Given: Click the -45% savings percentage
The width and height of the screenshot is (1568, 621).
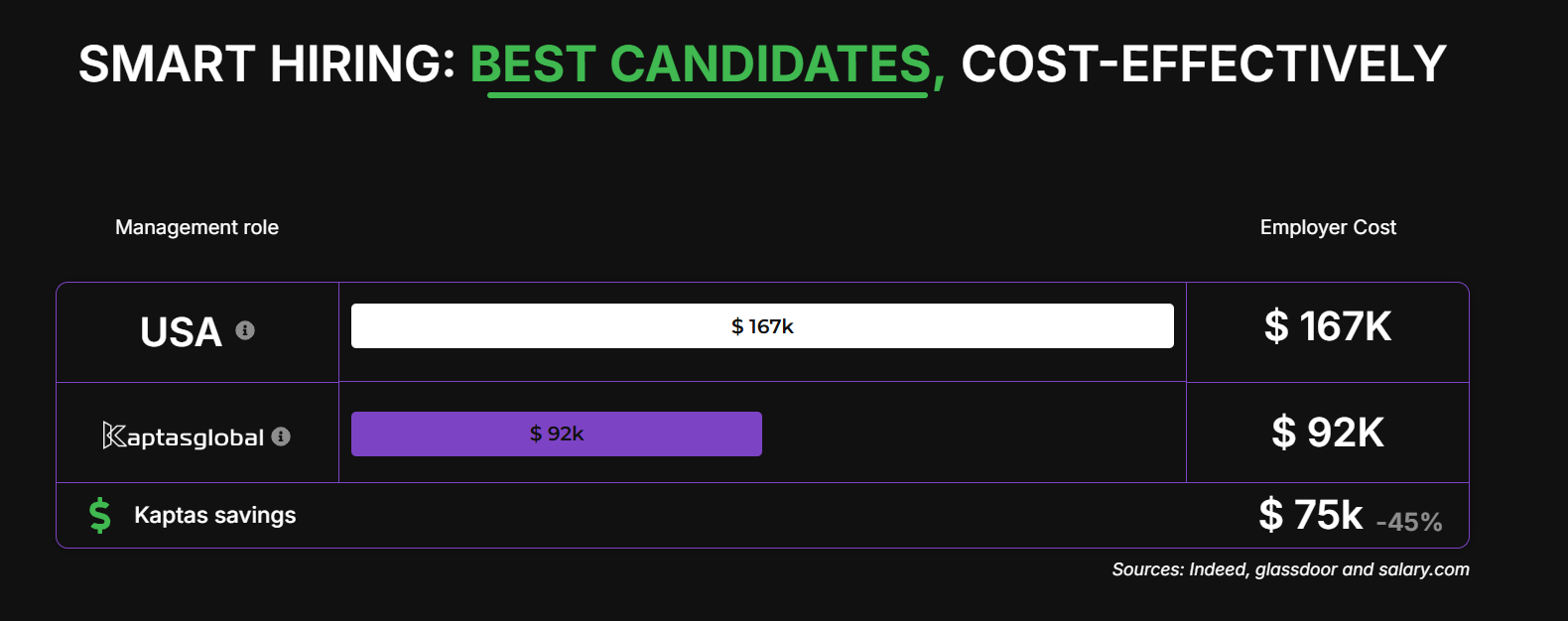Looking at the screenshot, I should [1409, 522].
